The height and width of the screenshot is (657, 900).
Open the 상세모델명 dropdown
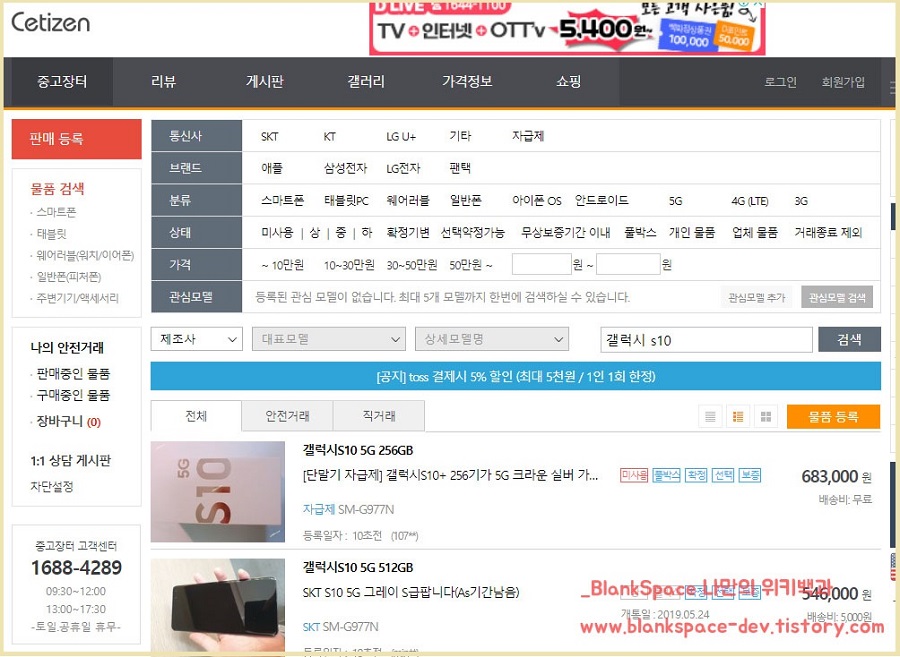click(492, 339)
